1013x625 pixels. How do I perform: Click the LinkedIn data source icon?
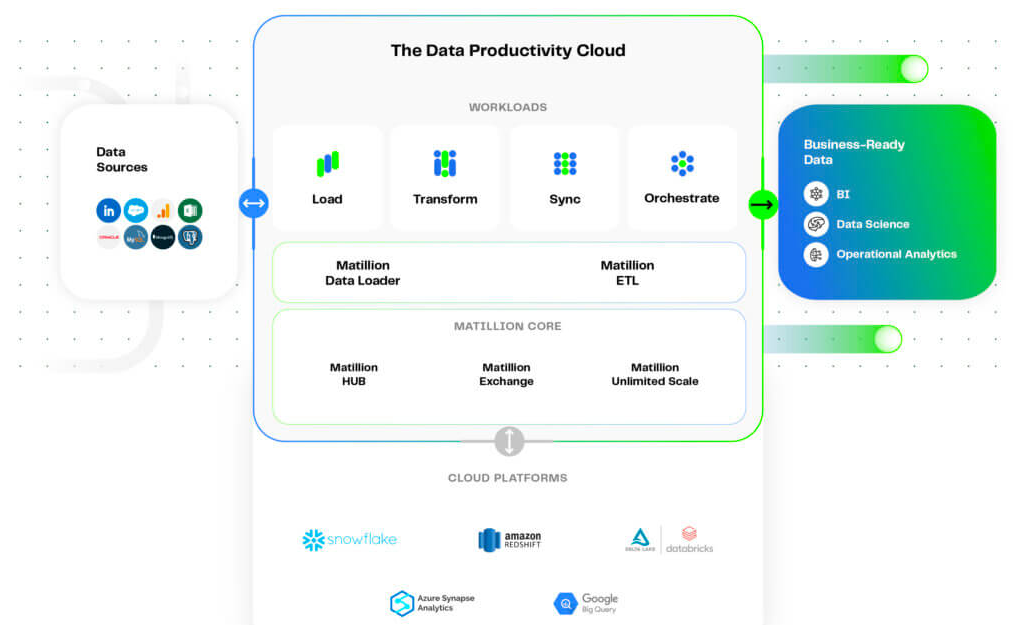point(109,210)
